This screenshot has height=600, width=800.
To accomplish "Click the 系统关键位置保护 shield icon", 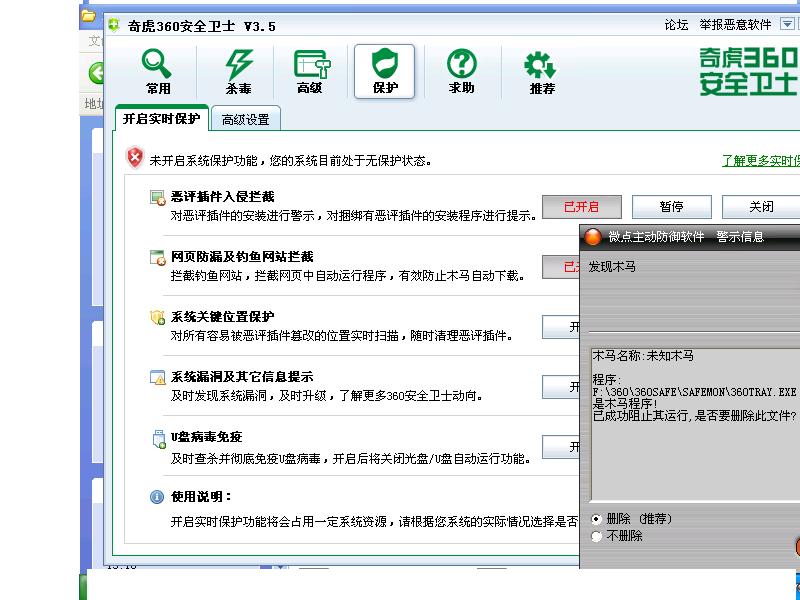I will tap(158, 317).
